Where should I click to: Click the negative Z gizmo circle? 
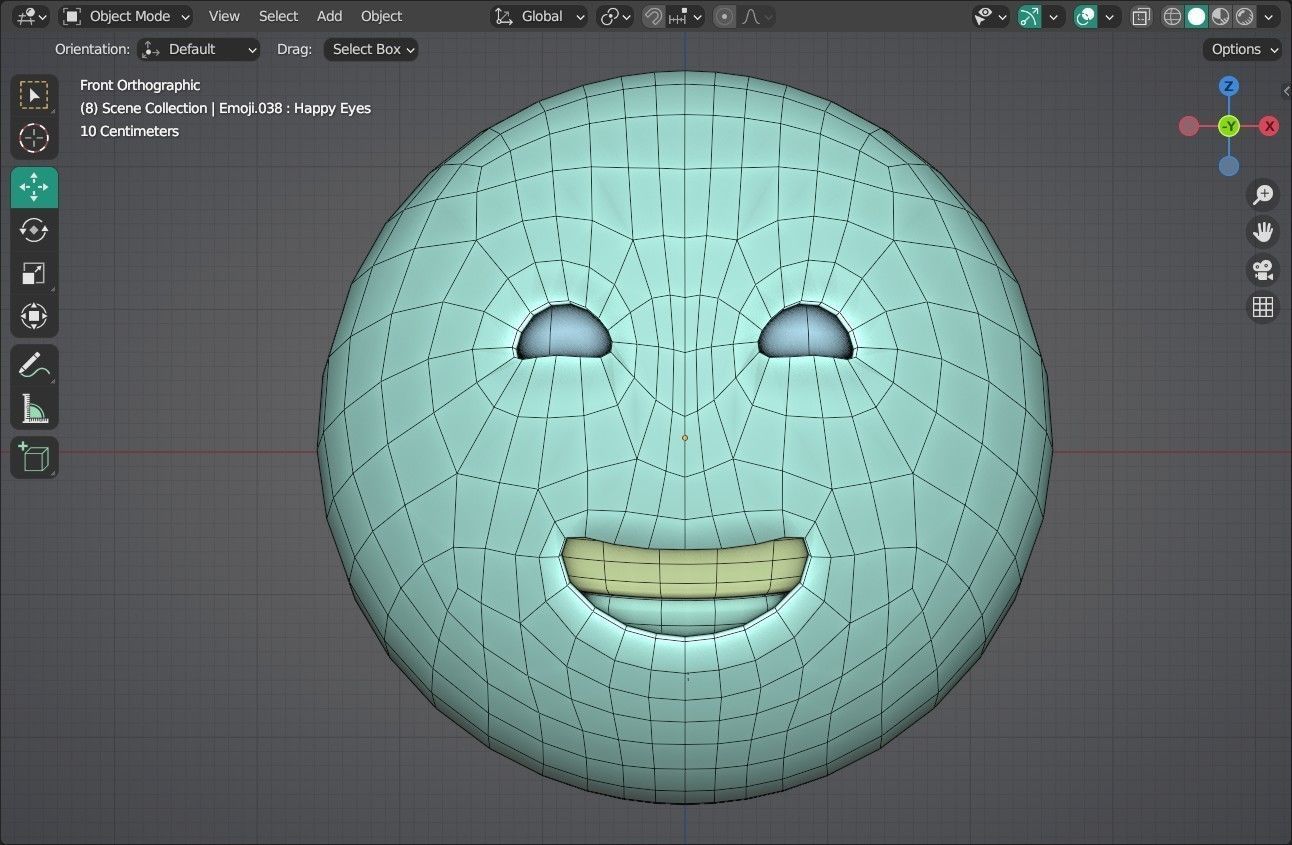coord(1229,166)
